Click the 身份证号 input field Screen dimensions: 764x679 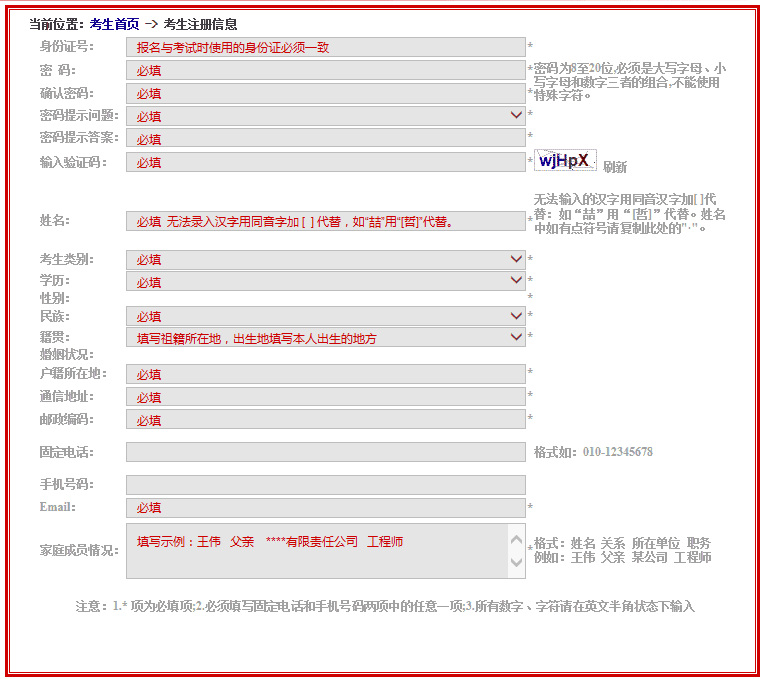tap(325, 47)
